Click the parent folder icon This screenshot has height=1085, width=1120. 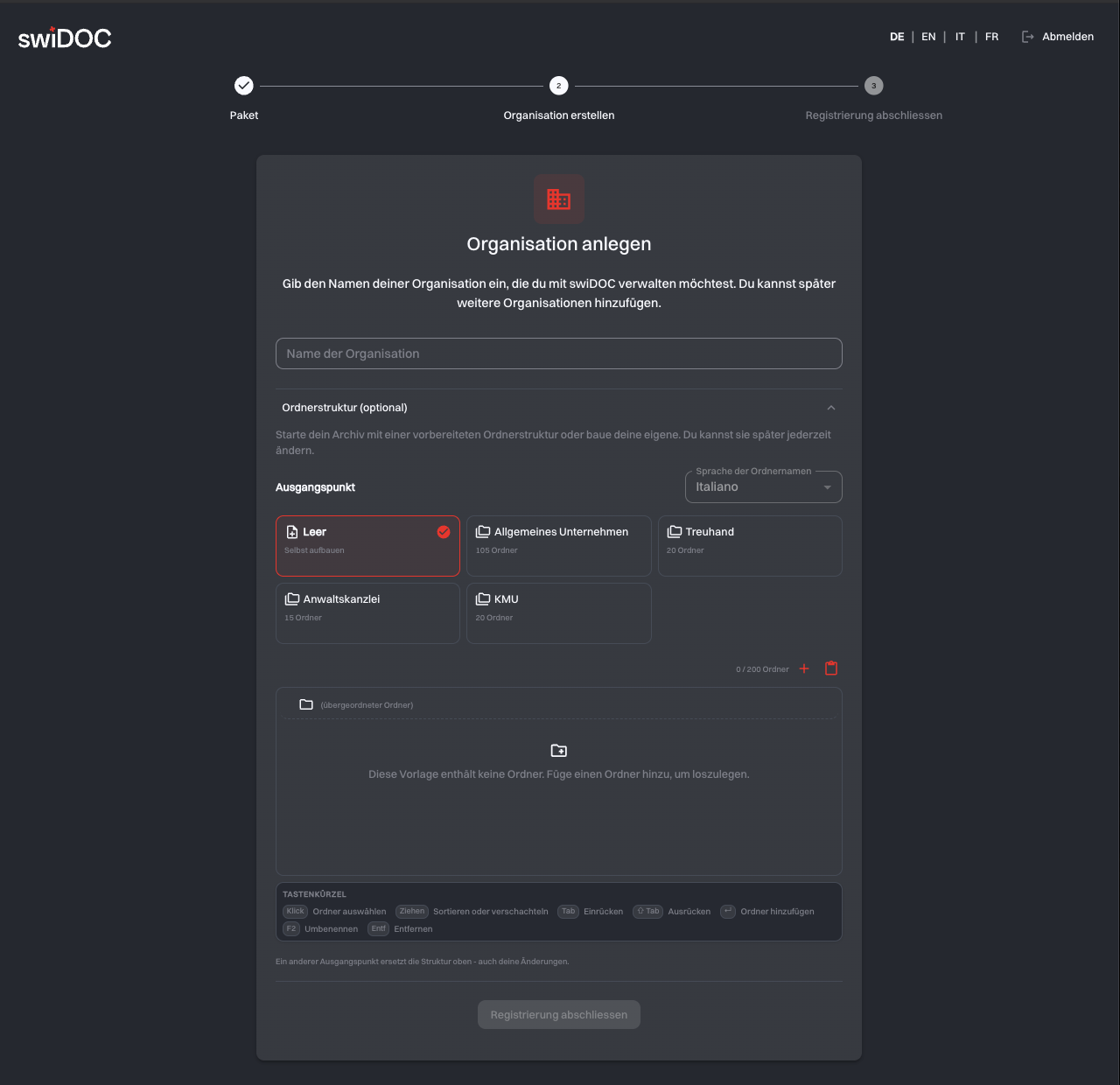point(306,704)
